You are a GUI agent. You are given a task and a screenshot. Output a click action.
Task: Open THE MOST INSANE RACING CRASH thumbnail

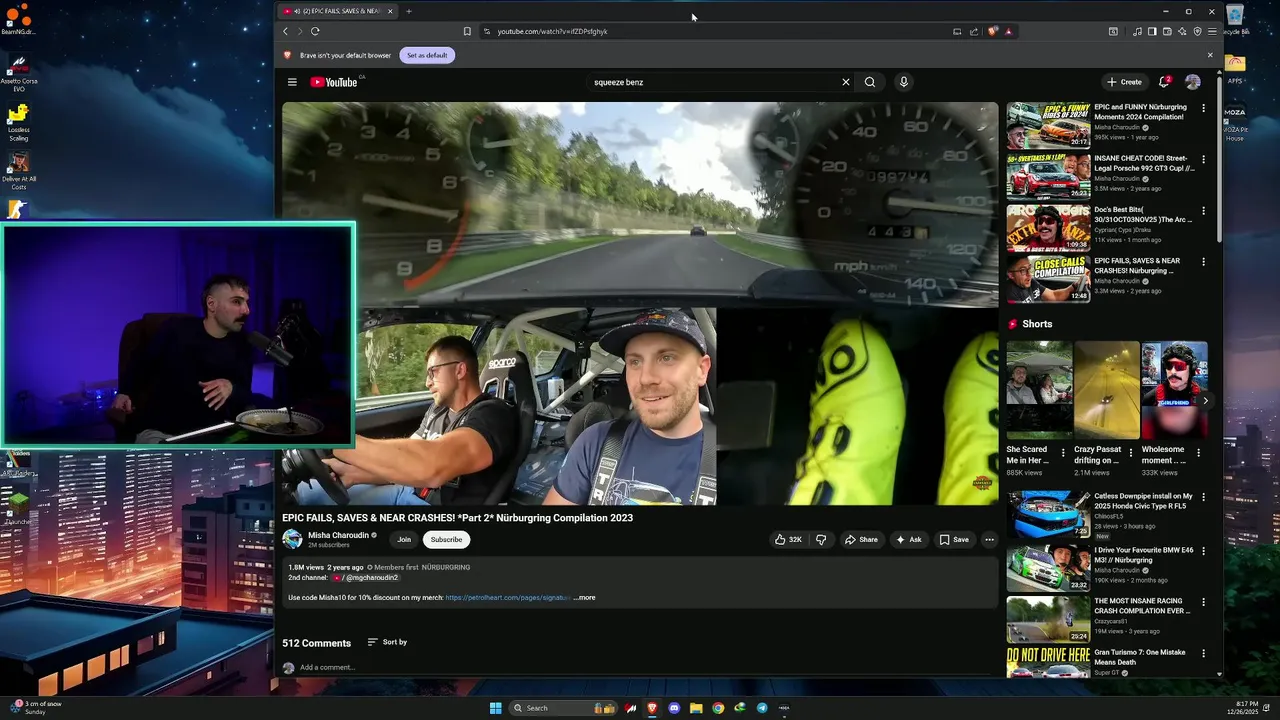1048,619
